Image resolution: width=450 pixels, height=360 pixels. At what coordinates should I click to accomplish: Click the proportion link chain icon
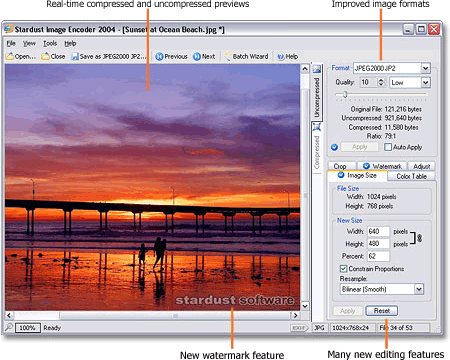(x=419, y=238)
